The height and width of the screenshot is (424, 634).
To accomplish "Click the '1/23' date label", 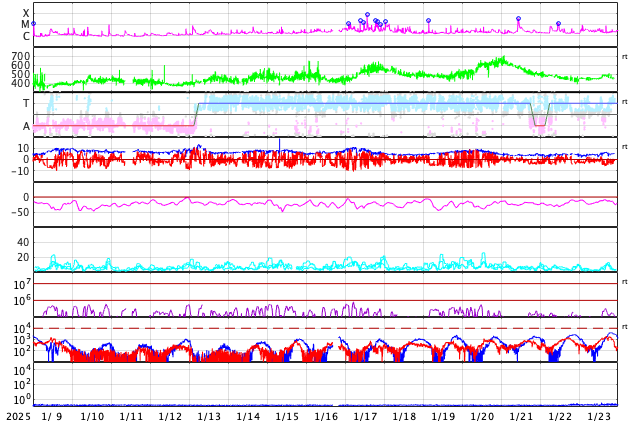I will click(599, 417).
